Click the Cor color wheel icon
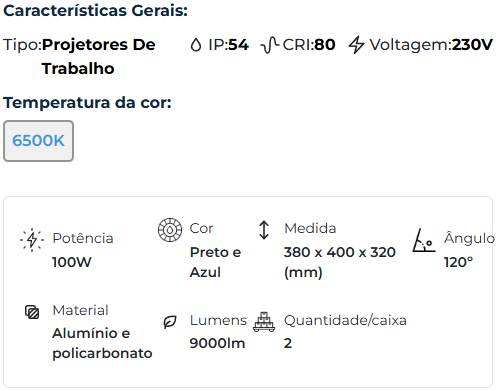Screen dimensions: 499x391 [170, 230]
